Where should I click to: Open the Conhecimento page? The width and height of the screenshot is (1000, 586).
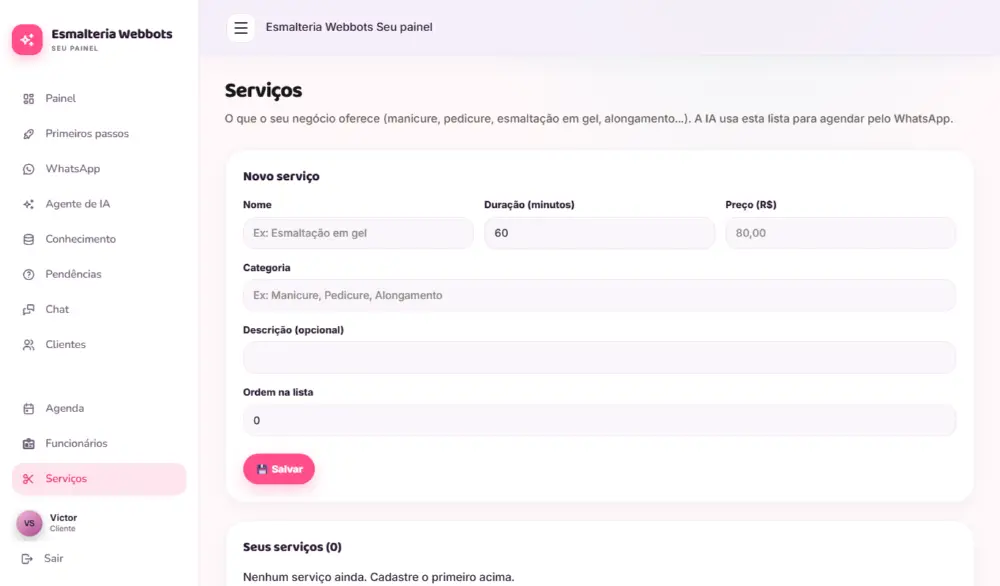click(99, 239)
